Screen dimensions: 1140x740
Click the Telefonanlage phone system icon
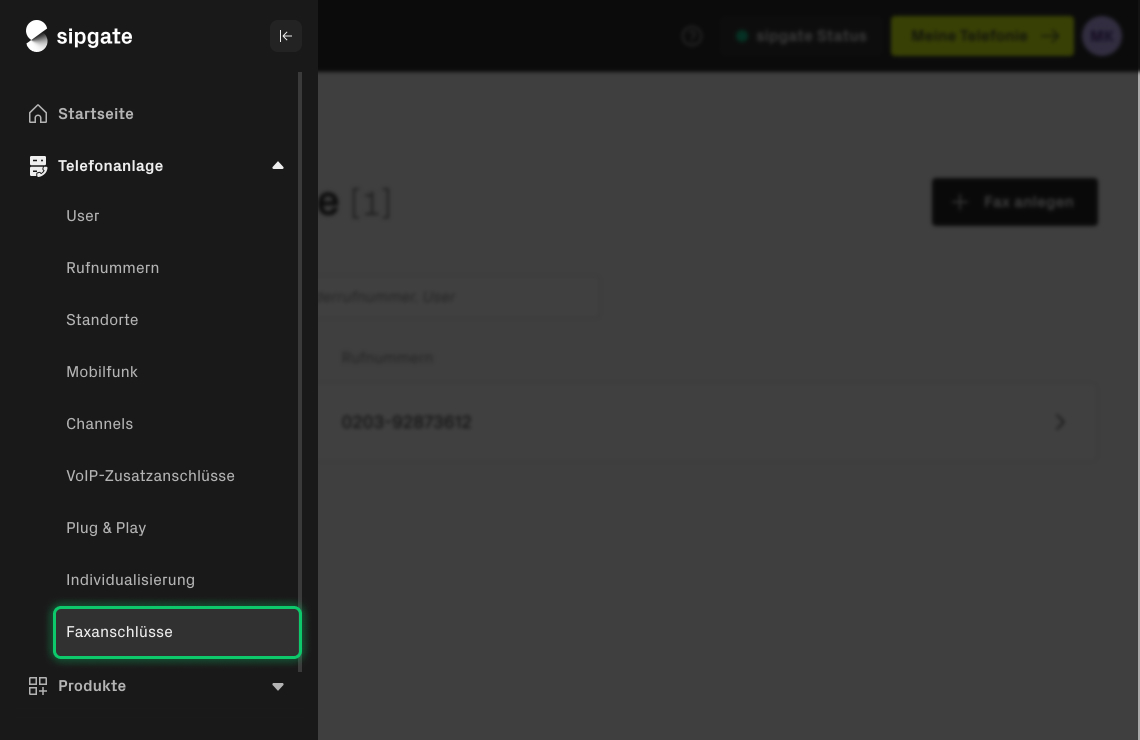tap(38, 166)
